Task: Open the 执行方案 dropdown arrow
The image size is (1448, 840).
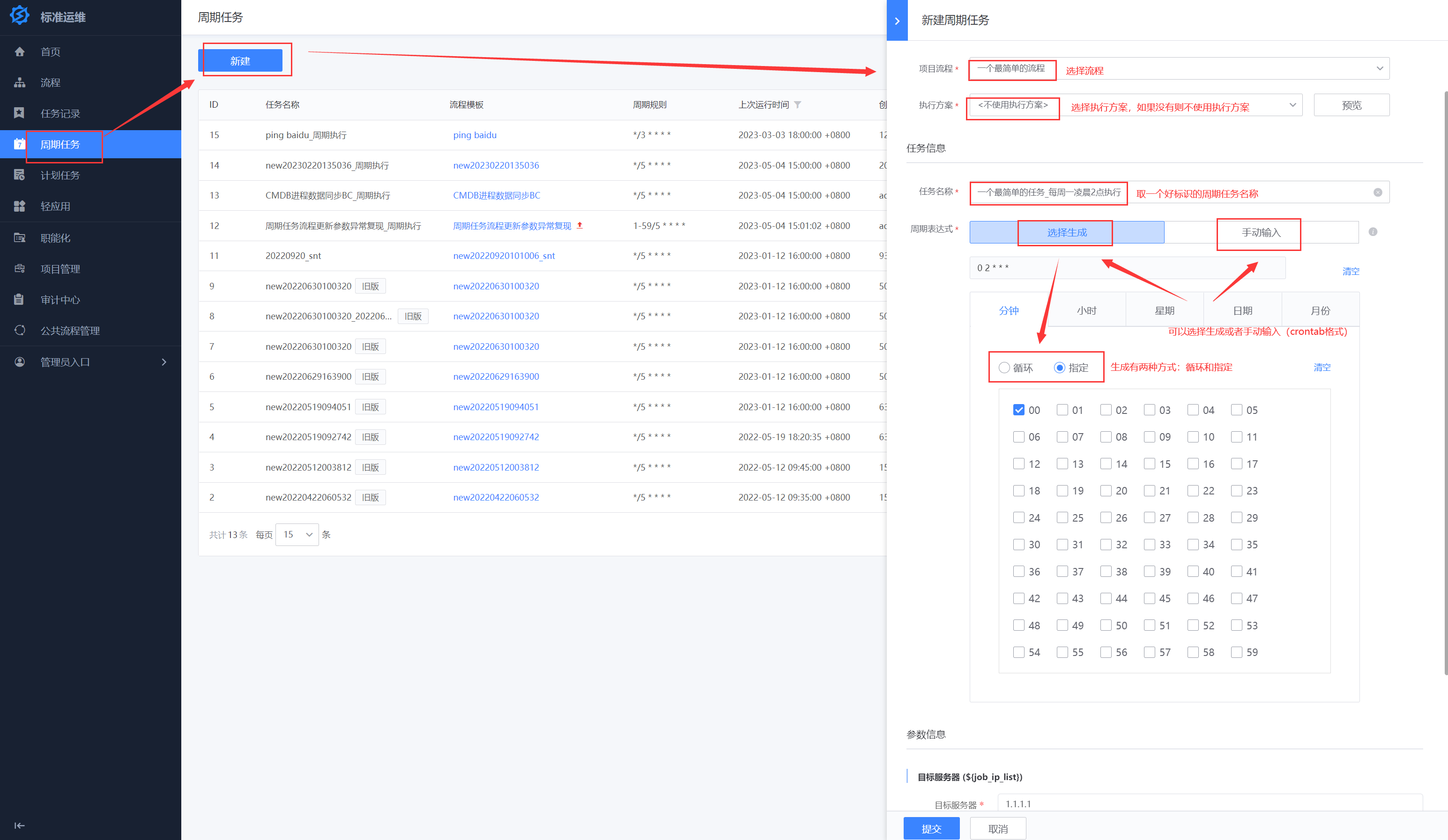Action: (x=1292, y=105)
